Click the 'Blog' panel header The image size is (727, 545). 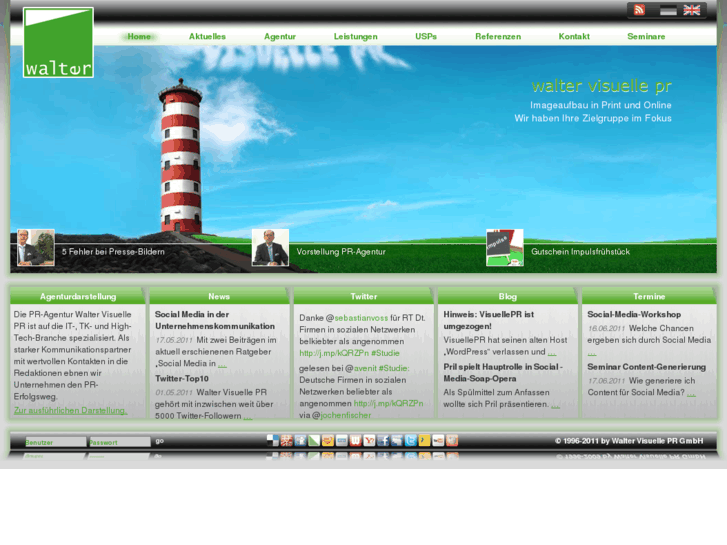point(508,296)
